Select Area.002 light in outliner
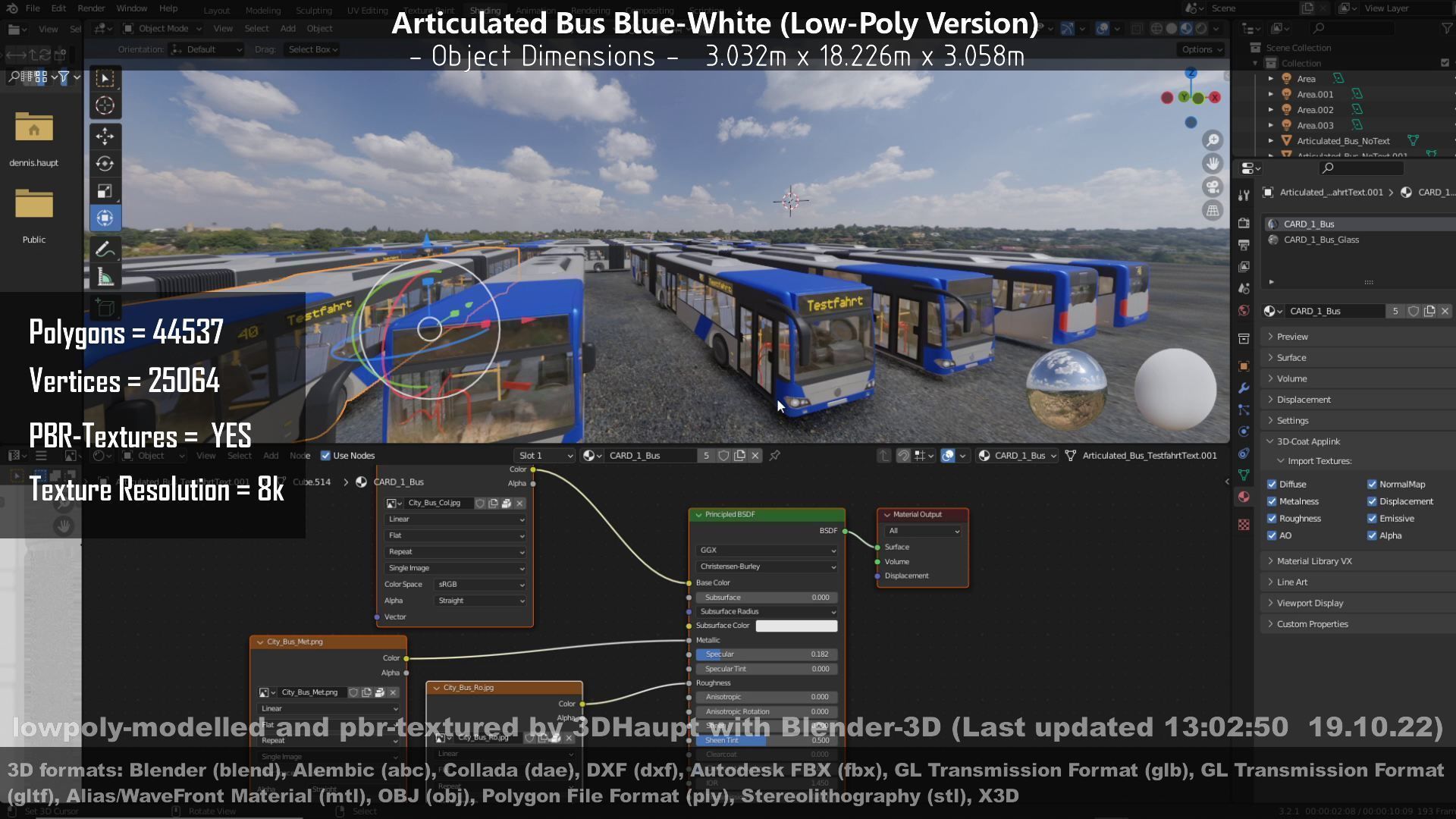 [x=1315, y=110]
